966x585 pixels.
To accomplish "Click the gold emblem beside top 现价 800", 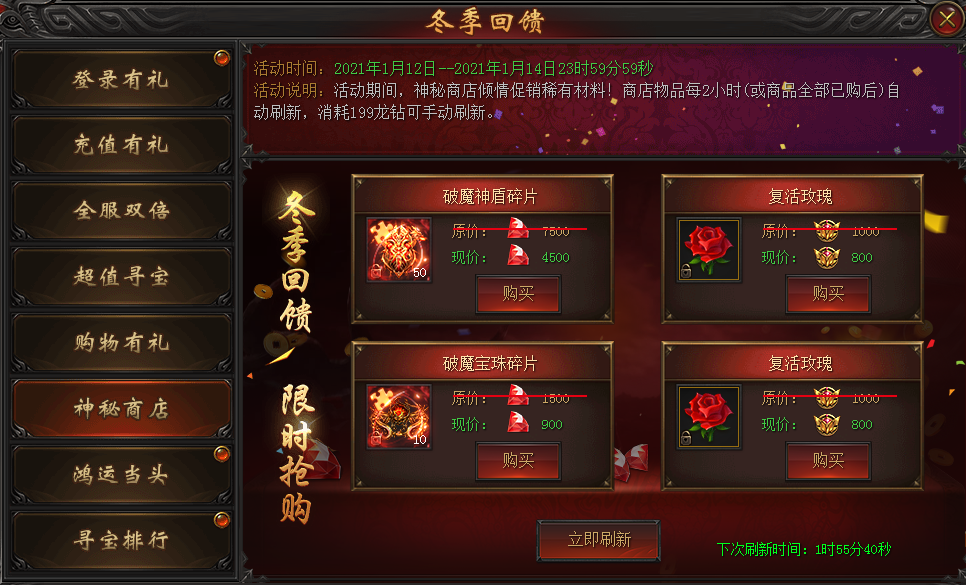I will (827, 257).
